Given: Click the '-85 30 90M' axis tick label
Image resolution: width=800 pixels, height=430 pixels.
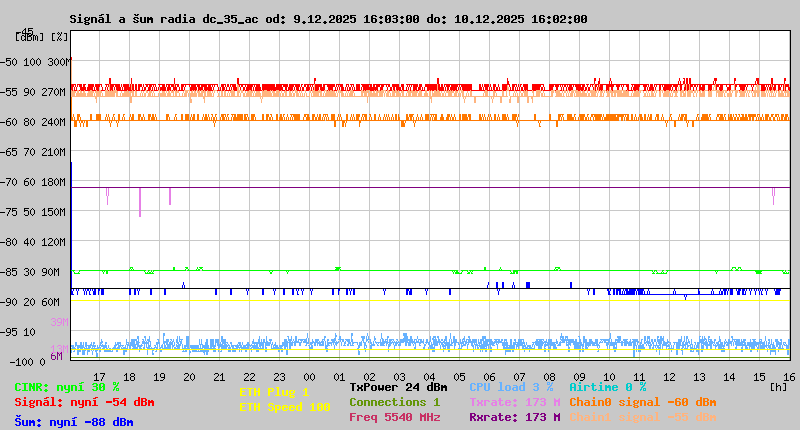Looking at the screenshot, I should 30,272.
